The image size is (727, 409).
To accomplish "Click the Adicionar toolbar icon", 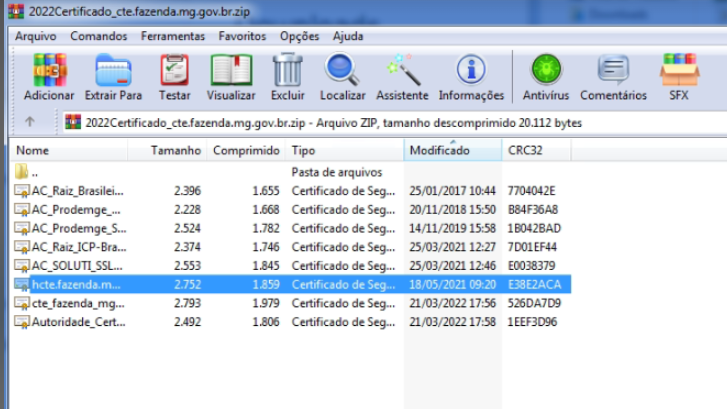I will tap(49, 70).
